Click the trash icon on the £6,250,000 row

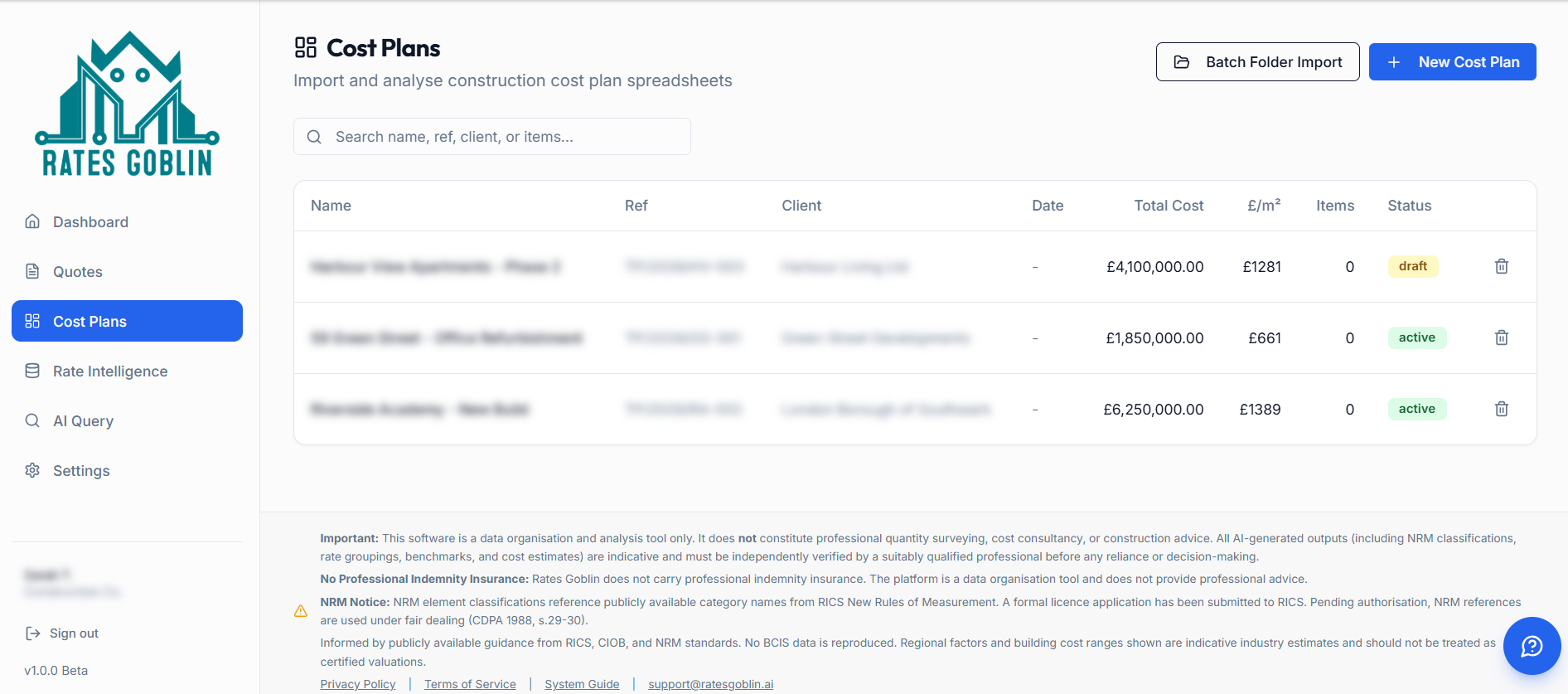1501,409
